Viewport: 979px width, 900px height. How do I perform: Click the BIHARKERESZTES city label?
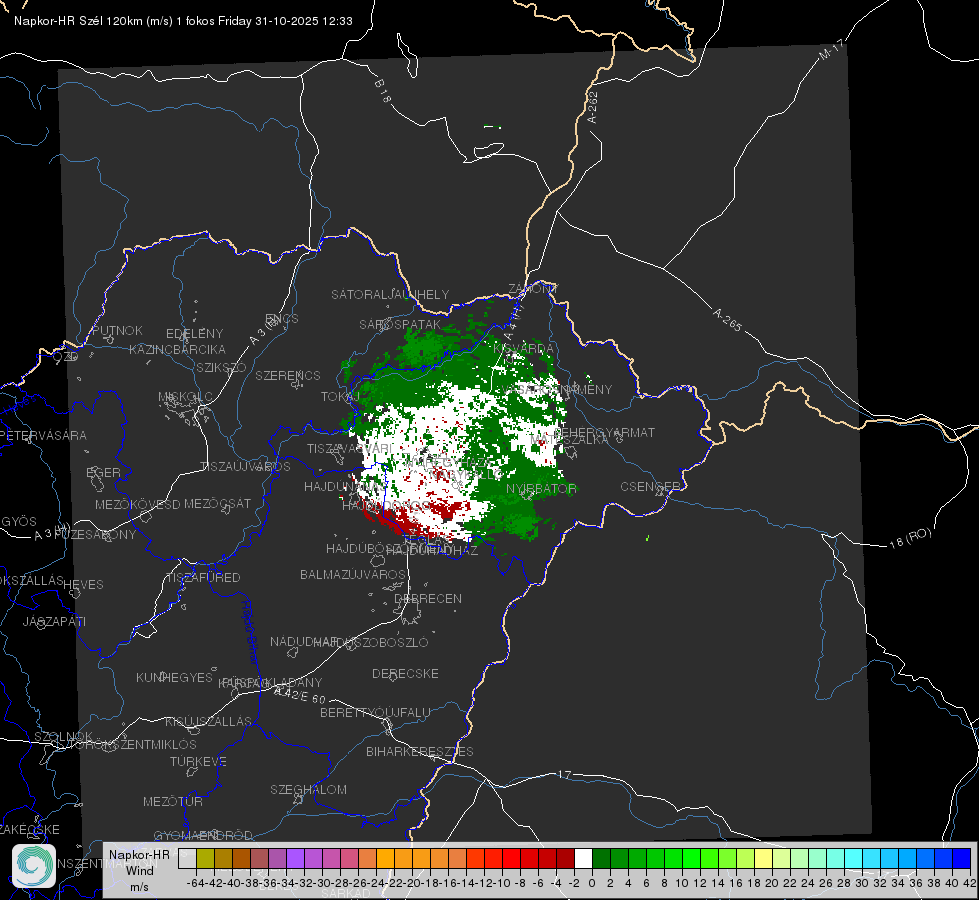(420, 751)
